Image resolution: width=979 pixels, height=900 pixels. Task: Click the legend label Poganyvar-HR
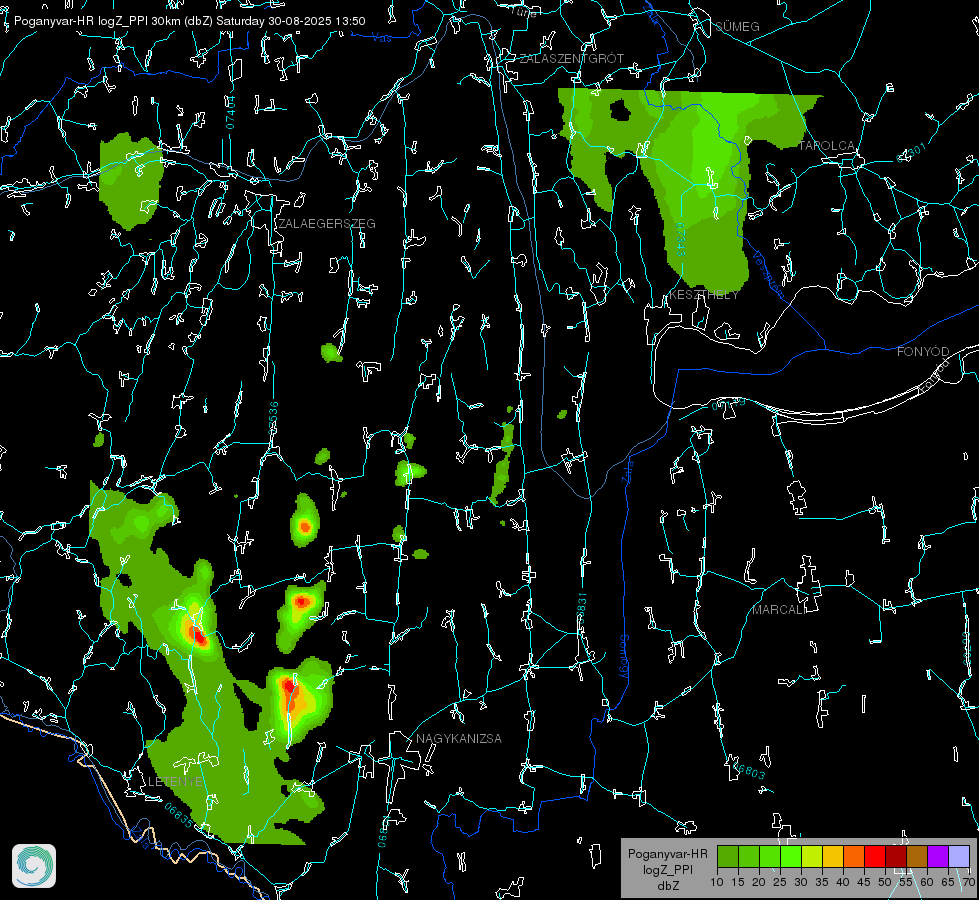(x=667, y=854)
